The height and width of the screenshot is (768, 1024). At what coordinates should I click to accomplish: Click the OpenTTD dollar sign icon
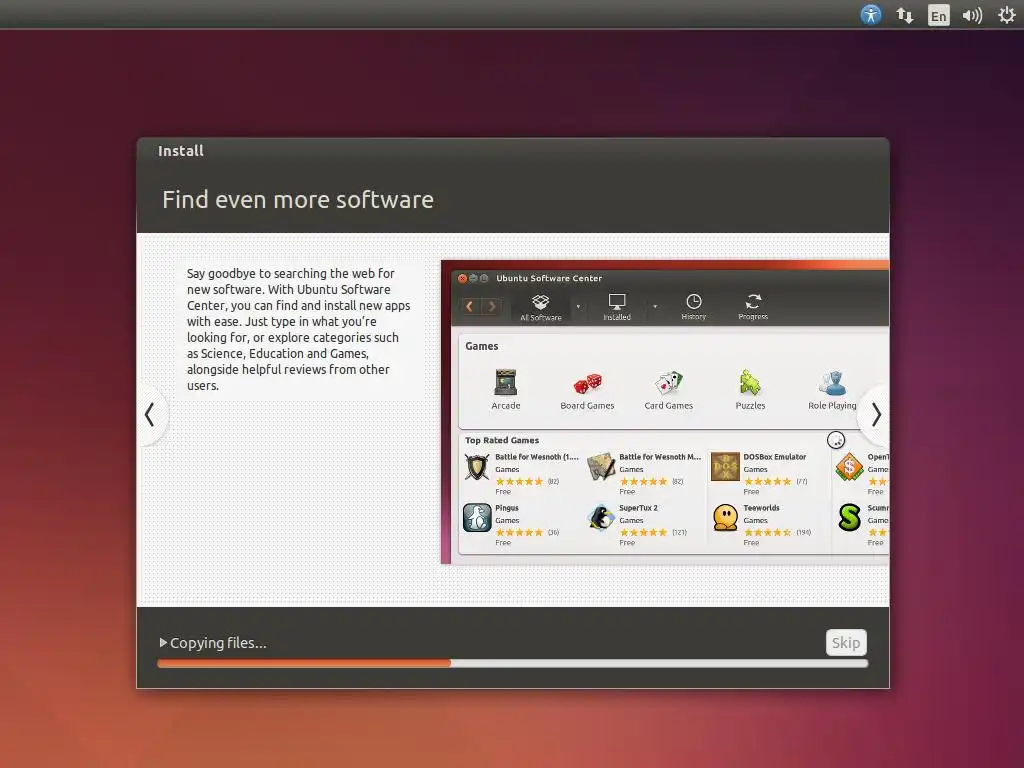849,468
